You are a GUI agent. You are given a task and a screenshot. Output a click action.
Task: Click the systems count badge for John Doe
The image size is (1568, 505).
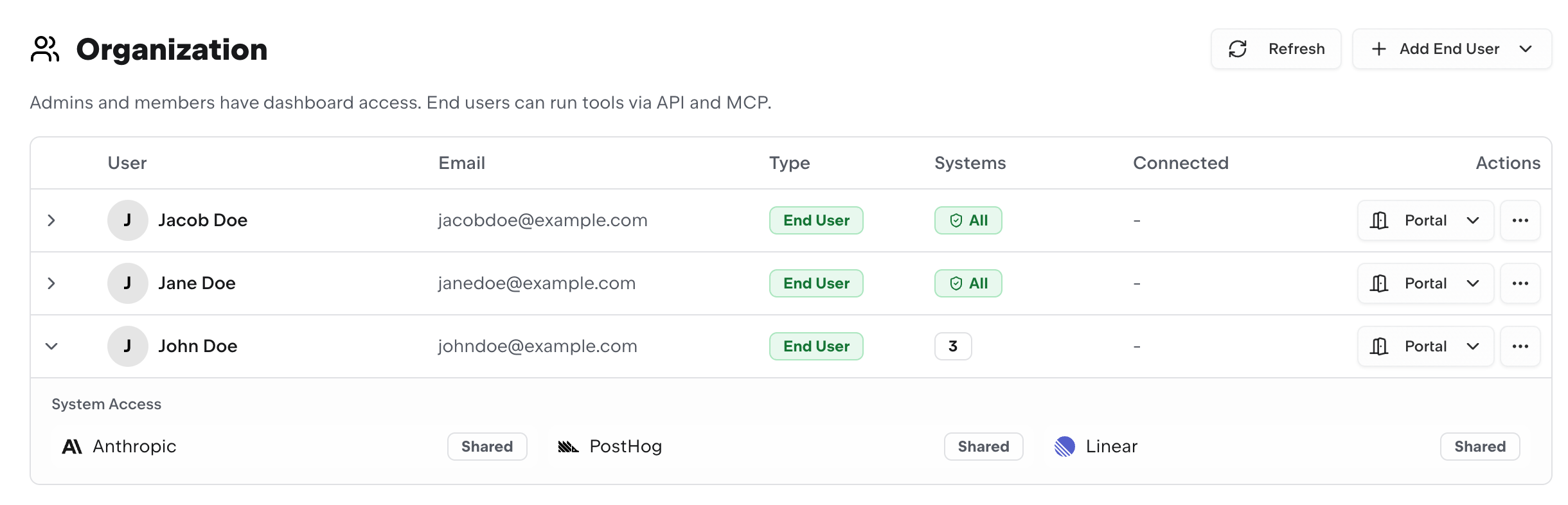[952, 346]
